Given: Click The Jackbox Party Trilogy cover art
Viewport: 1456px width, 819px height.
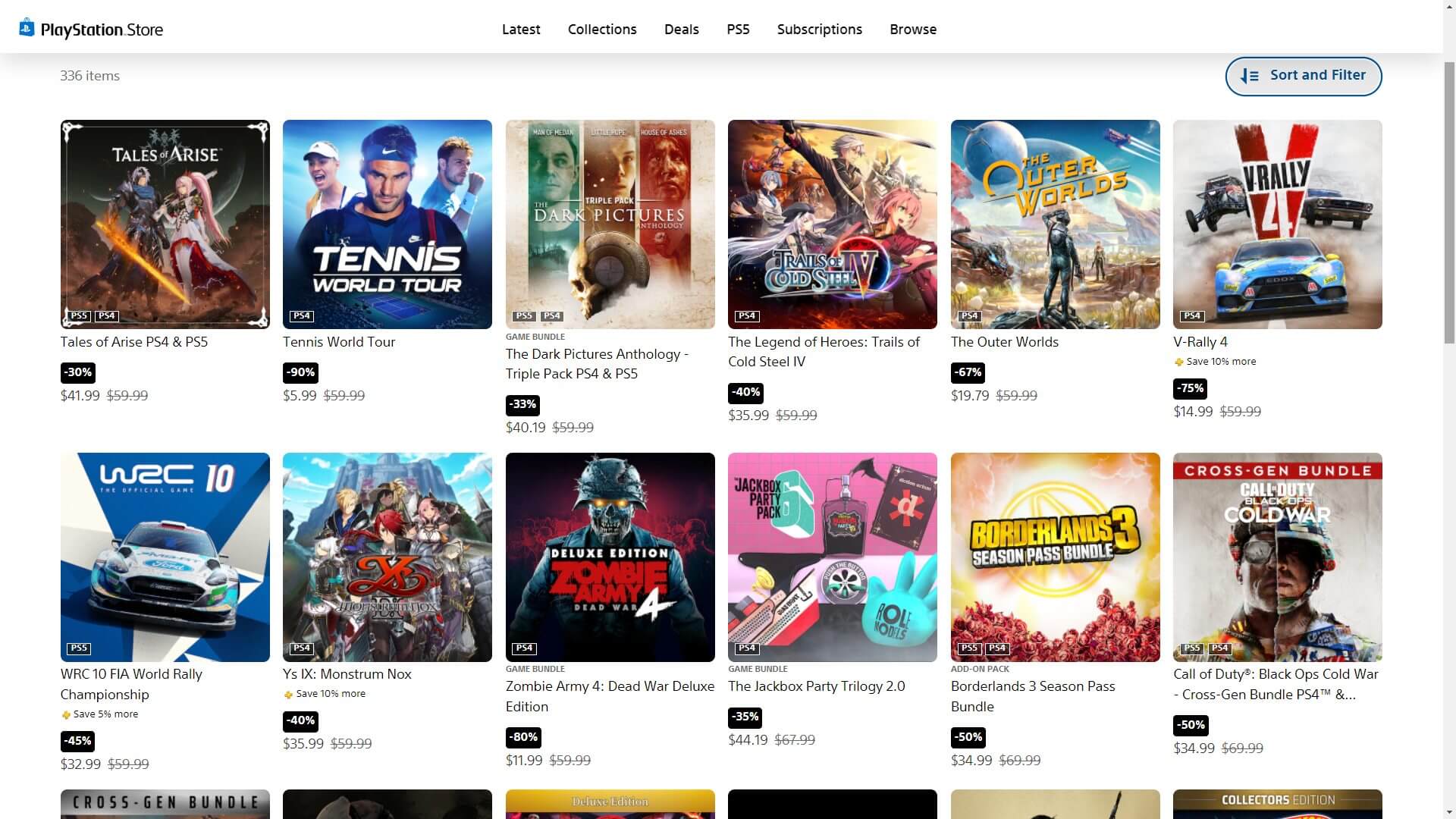Looking at the screenshot, I should click(832, 557).
